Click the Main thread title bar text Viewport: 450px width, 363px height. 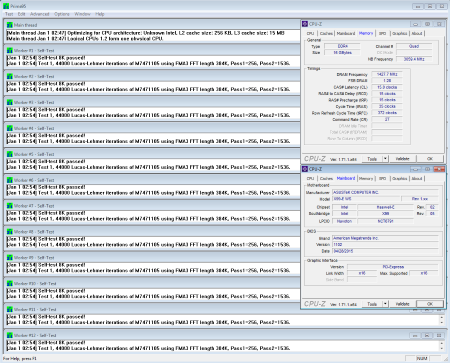coord(25,25)
